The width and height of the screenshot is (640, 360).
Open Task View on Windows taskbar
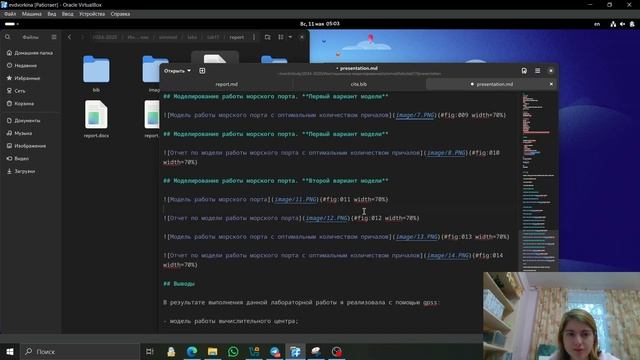pyautogui.click(x=150, y=351)
